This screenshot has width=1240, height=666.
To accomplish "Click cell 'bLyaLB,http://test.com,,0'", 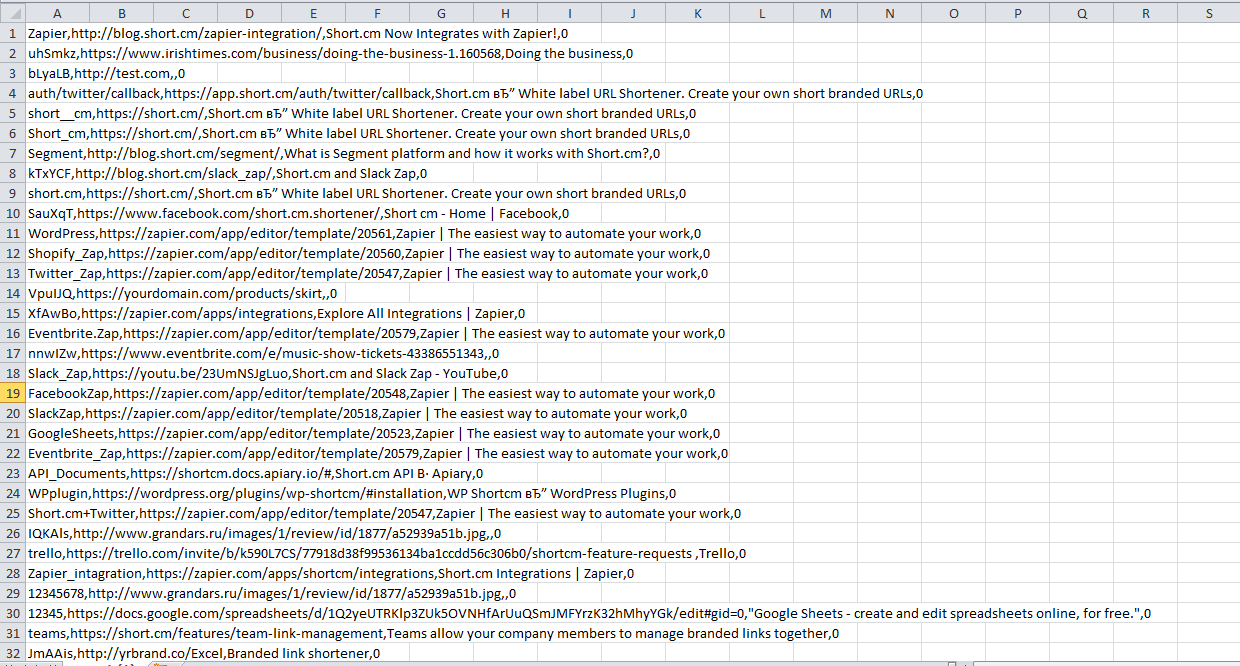I will tap(106, 73).
